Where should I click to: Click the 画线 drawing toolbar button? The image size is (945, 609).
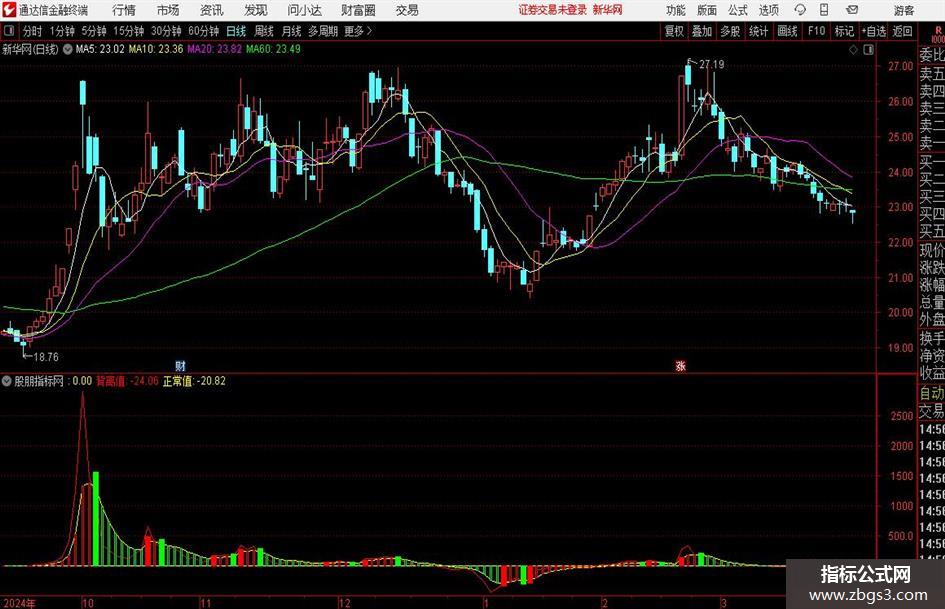pos(787,31)
